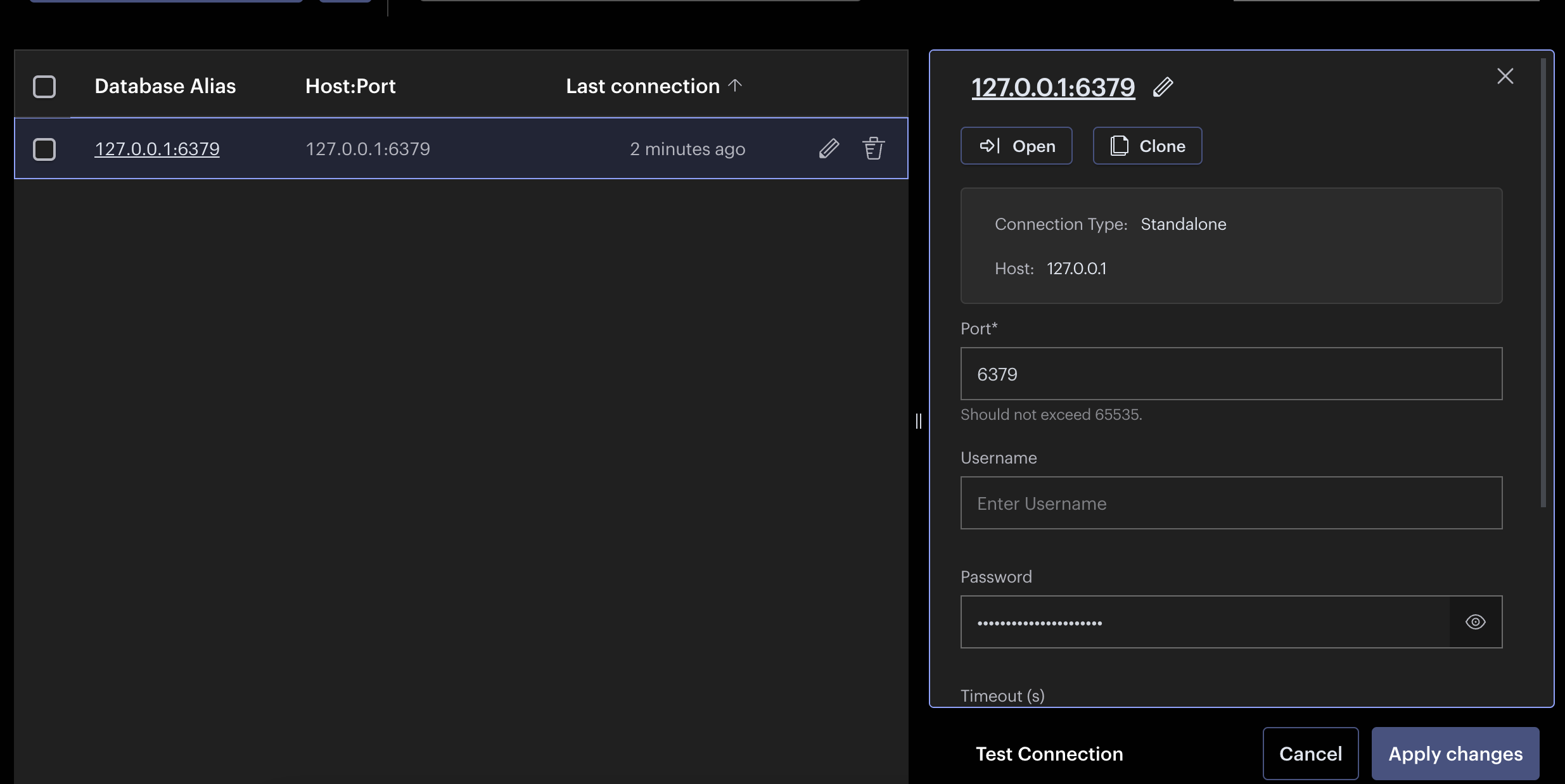Click into the Password field
The width and height of the screenshot is (1565, 784).
[x=1204, y=622]
